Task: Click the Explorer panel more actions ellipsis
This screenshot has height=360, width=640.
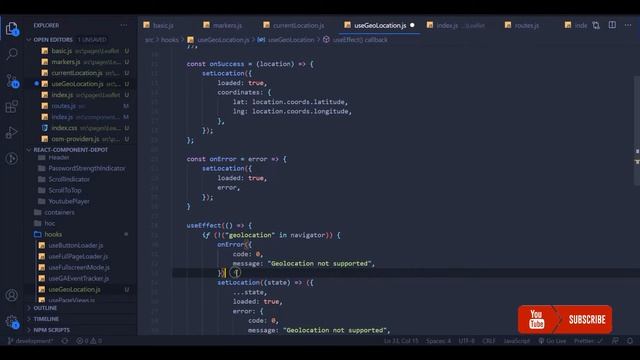Action: 124,25
